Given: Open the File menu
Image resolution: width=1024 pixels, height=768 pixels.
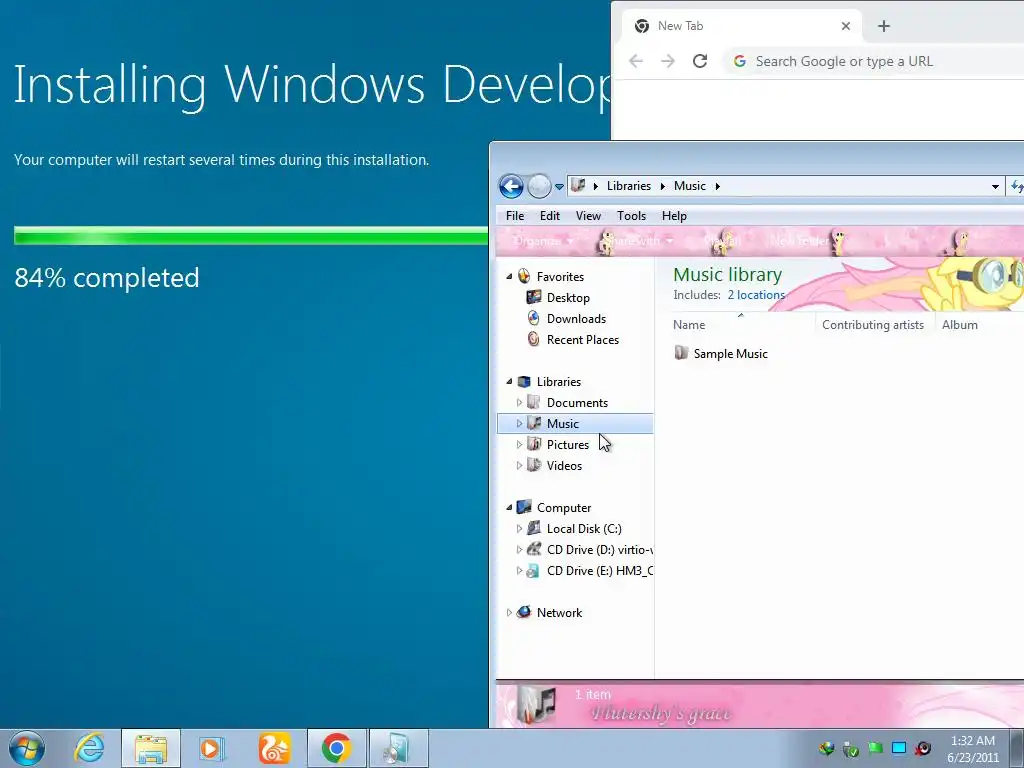Looking at the screenshot, I should 515,216.
